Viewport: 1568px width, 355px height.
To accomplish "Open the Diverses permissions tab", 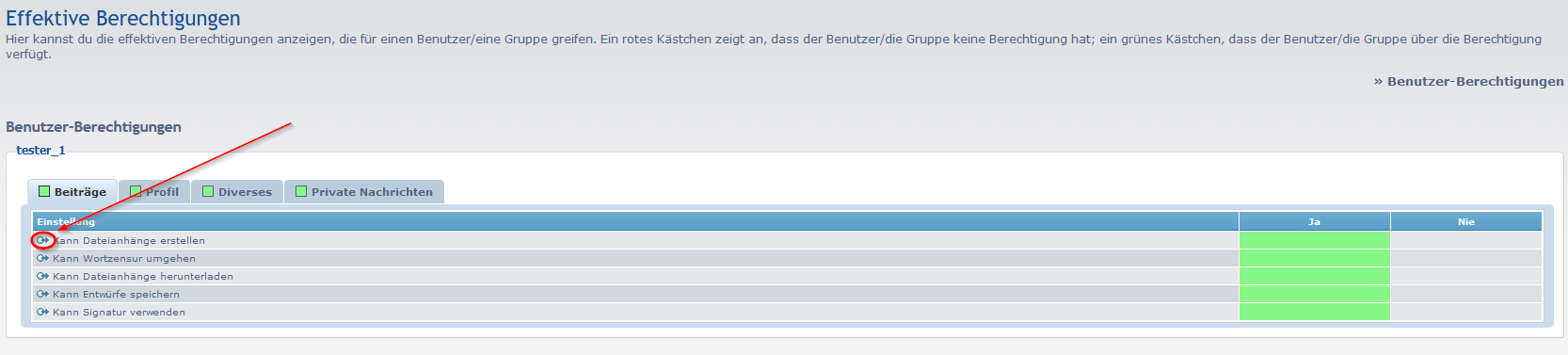I will (x=237, y=192).
